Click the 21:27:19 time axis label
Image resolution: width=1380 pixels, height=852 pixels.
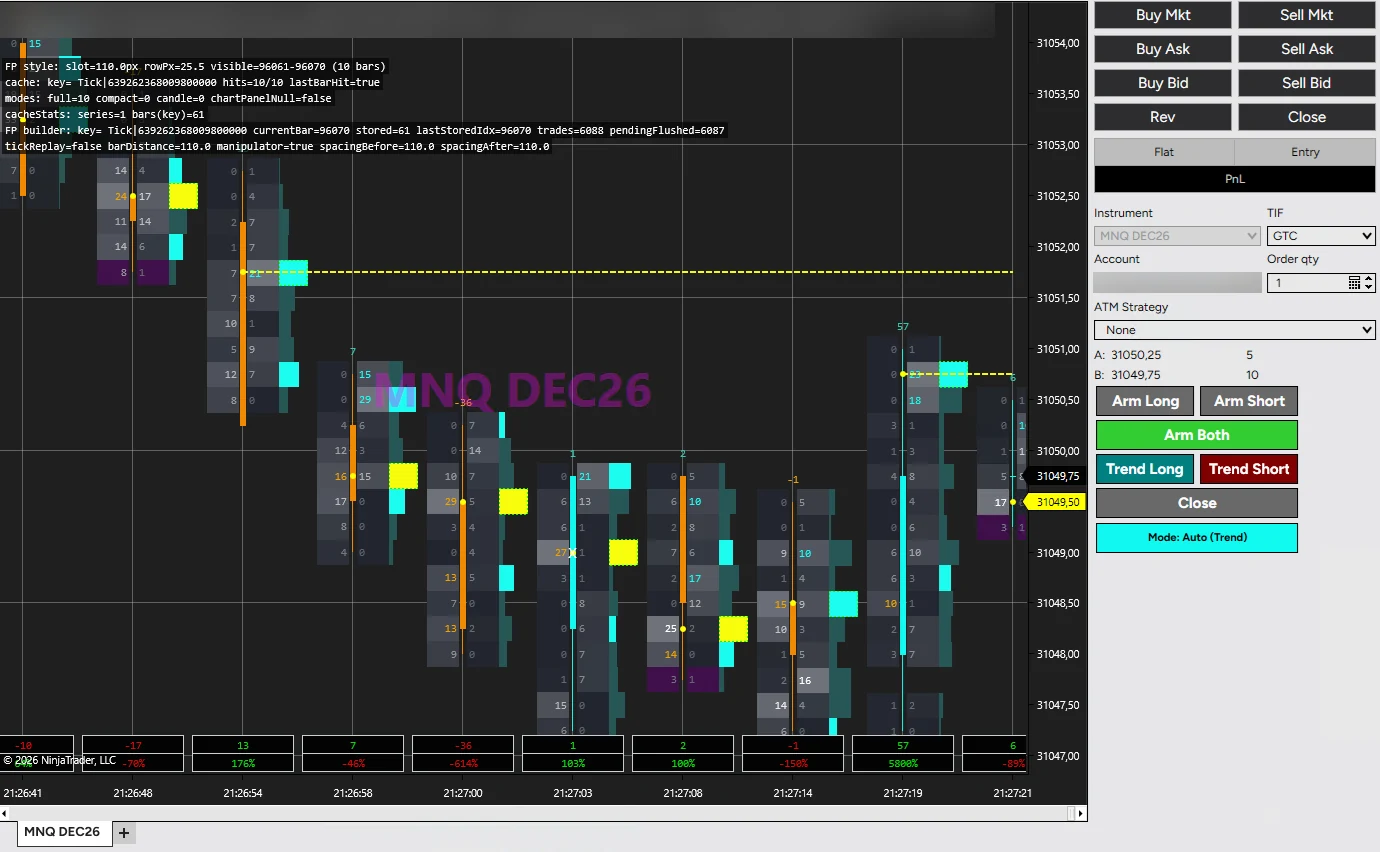tap(903, 793)
